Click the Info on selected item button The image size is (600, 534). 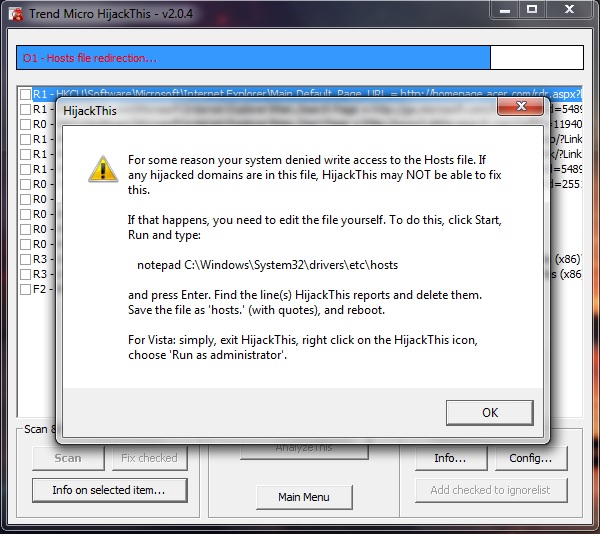[x=110, y=490]
